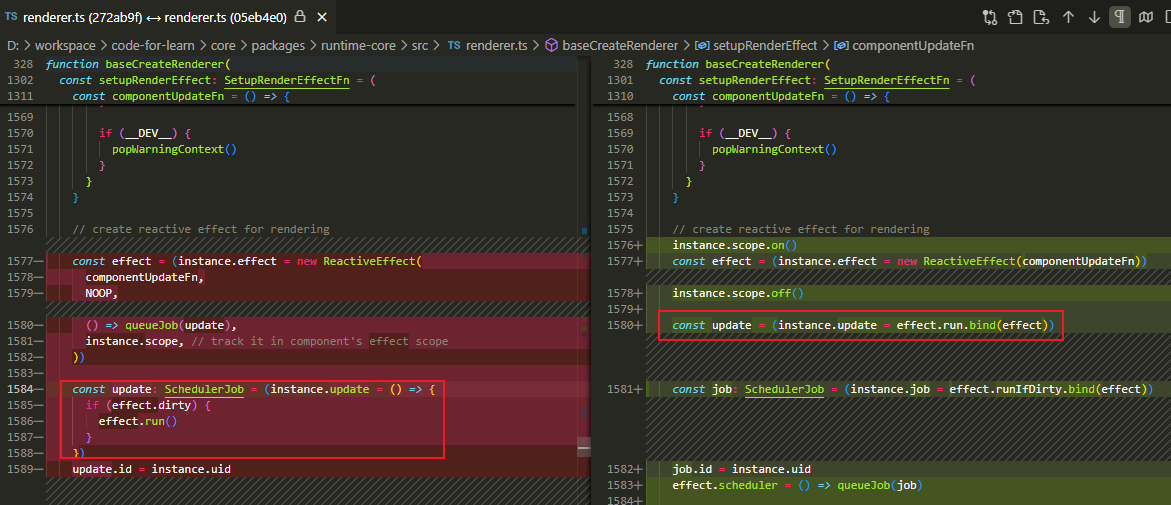The width and height of the screenshot is (1171, 505).
Task: Click the job.id = instance.uid line
Action: pos(742,469)
